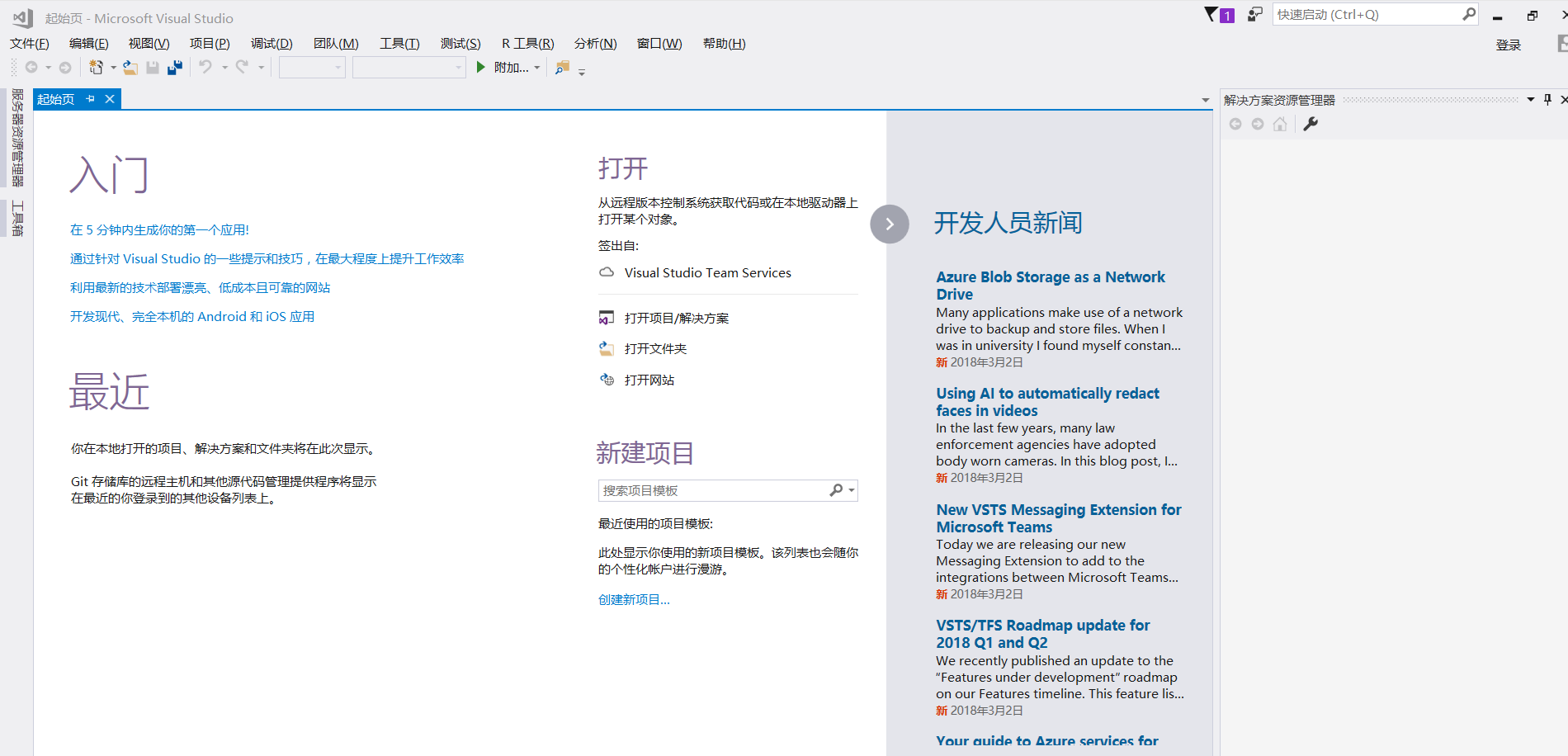Image resolution: width=1568 pixels, height=756 pixels.
Task: Open Solution Explorer window position dropdown
Action: pos(1531,100)
